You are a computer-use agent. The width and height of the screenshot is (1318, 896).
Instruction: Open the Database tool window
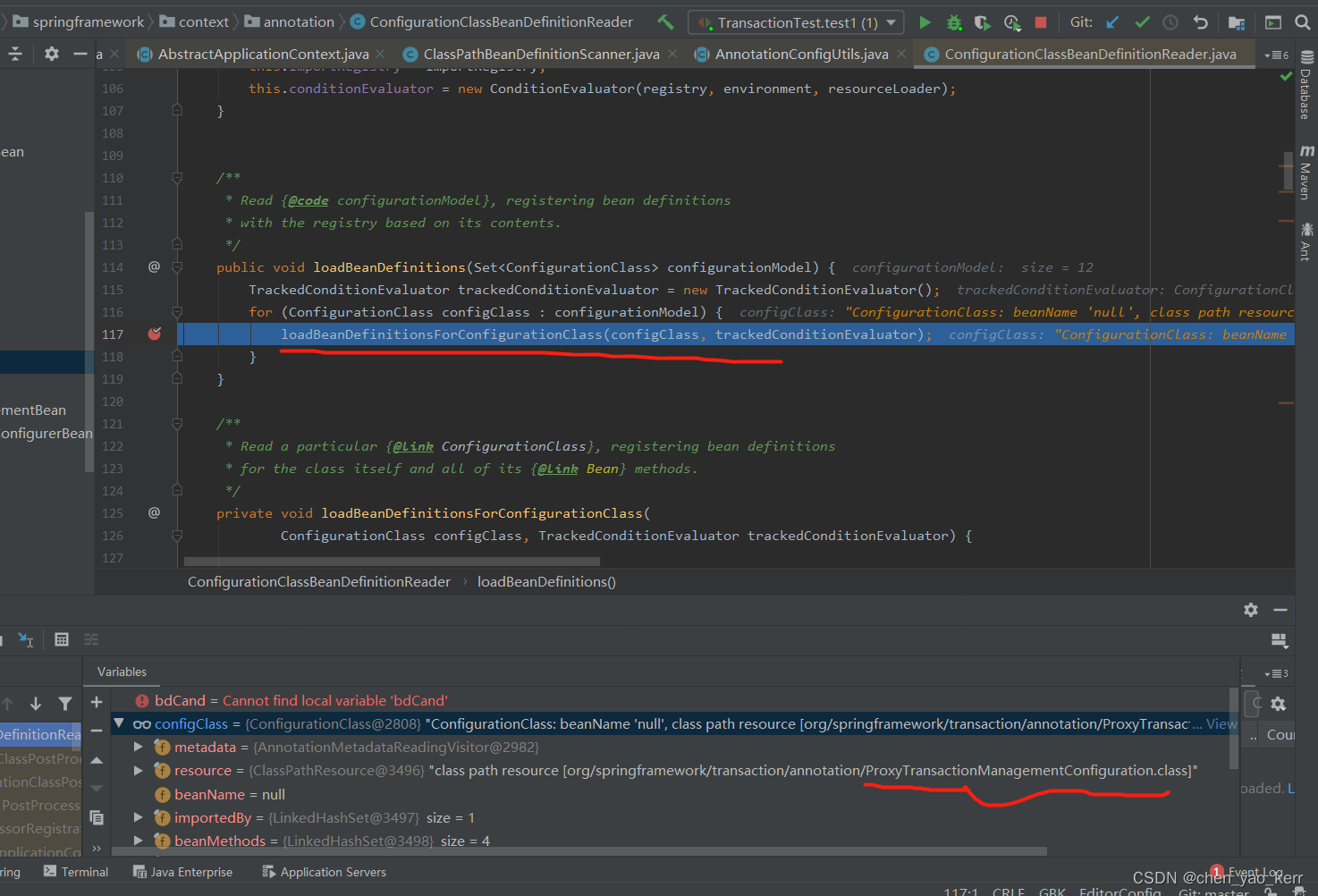click(x=1306, y=85)
